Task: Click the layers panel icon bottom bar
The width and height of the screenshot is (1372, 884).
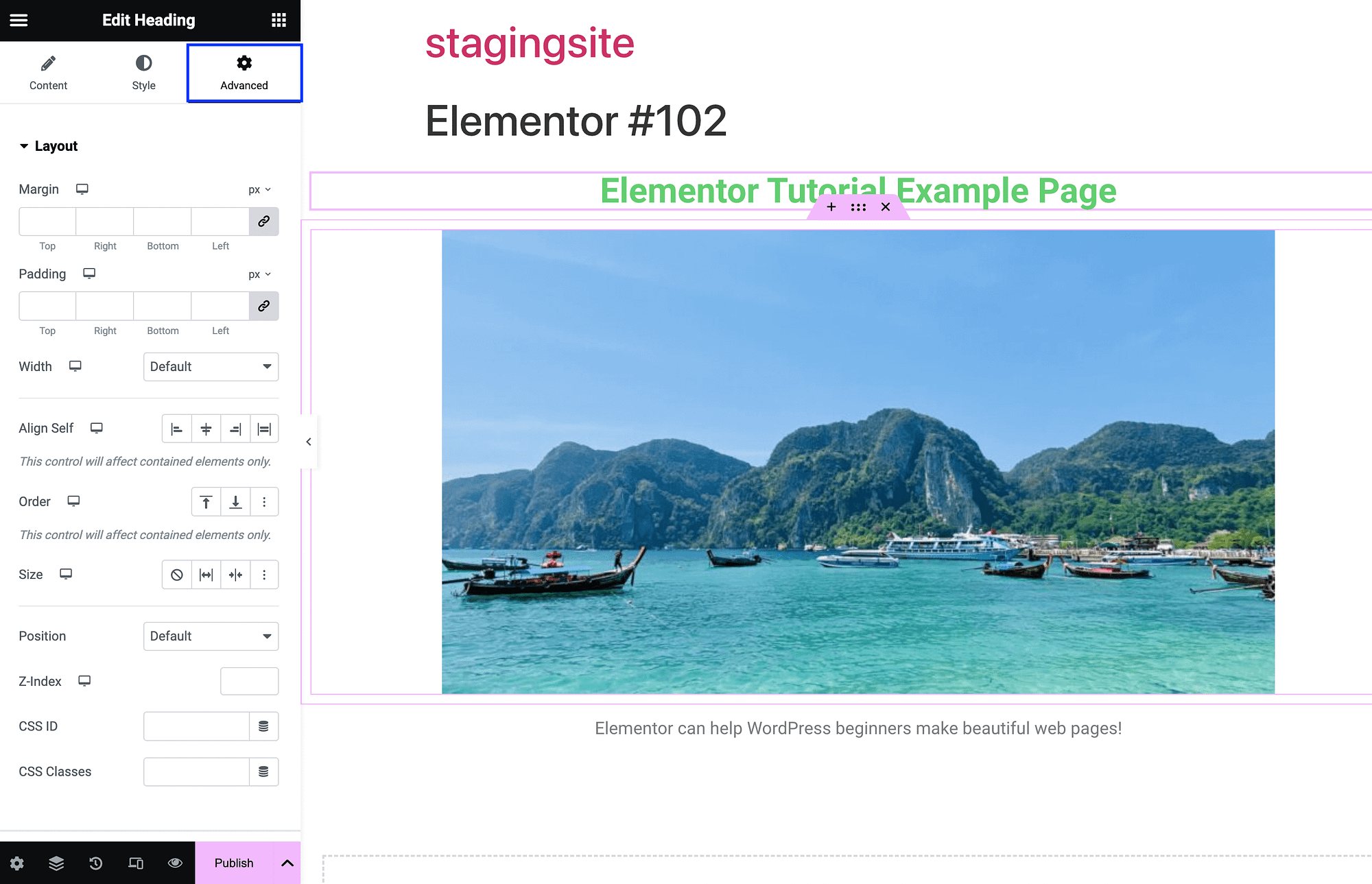Action: point(56,862)
